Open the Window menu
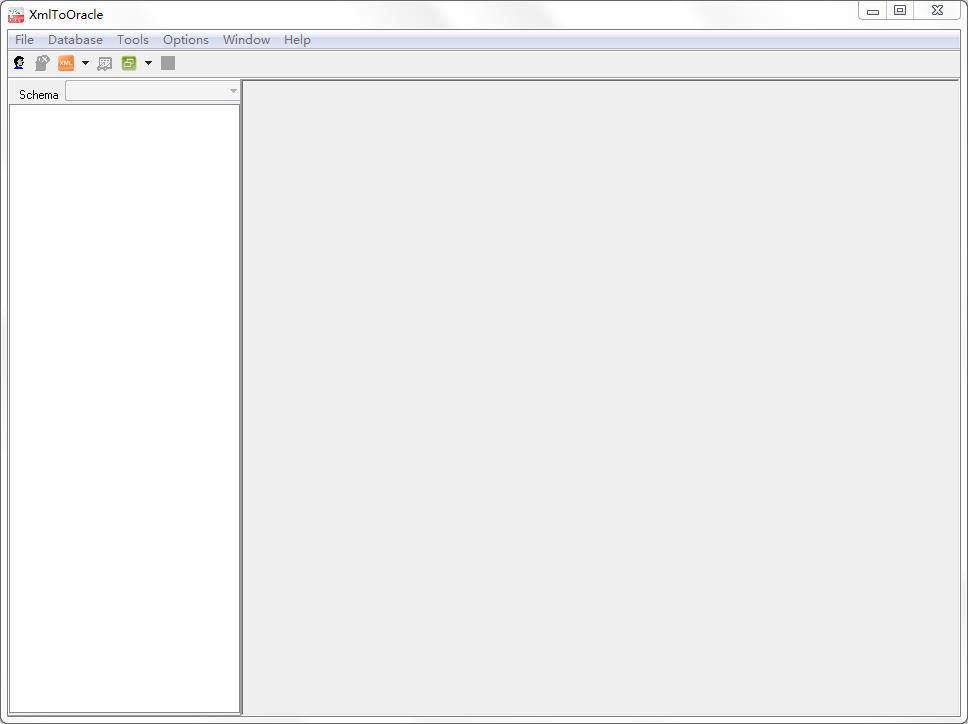Viewport: 968px width, 724px height. coord(246,40)
